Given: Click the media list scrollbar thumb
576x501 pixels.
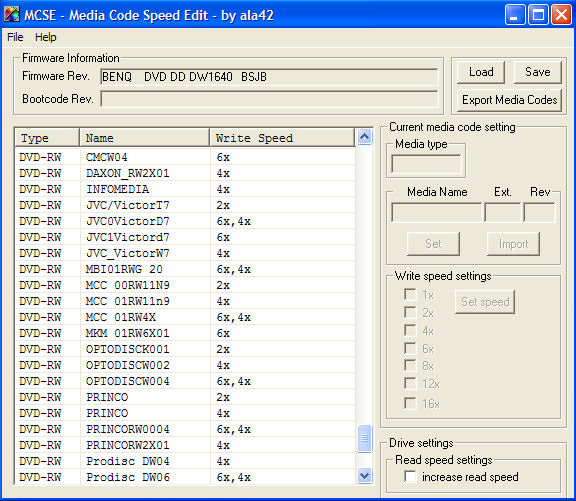Looking at the screenshot, I should point(364,438).
